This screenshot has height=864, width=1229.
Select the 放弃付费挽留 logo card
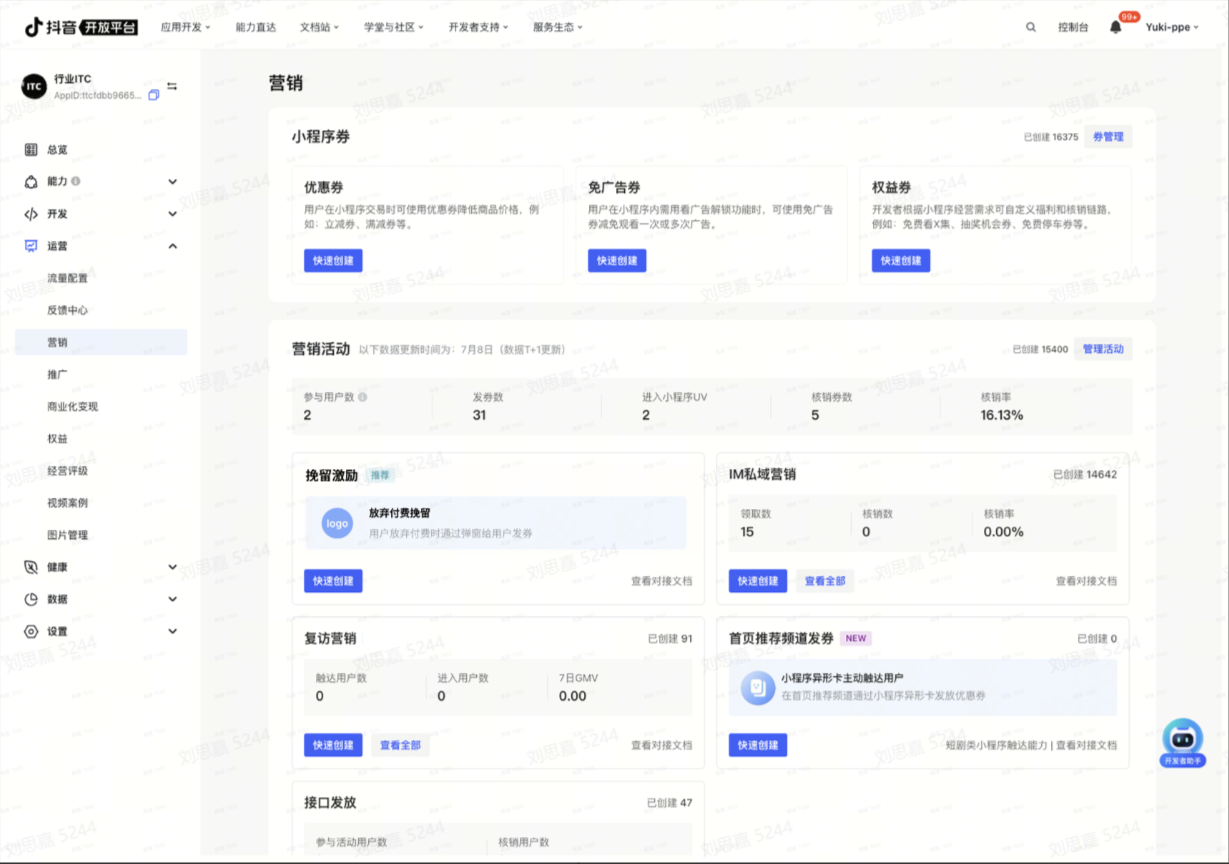tap(496, 523)
